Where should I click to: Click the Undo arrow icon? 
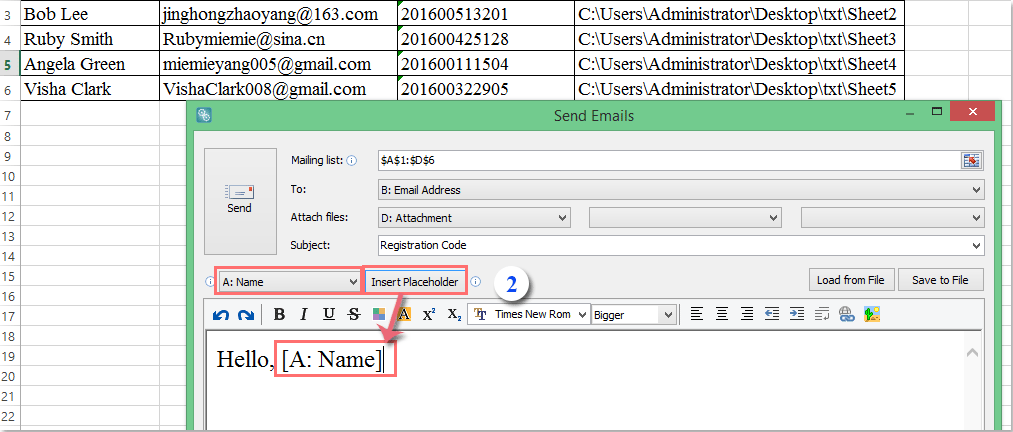pyautogui.click(x=221, y=315)
